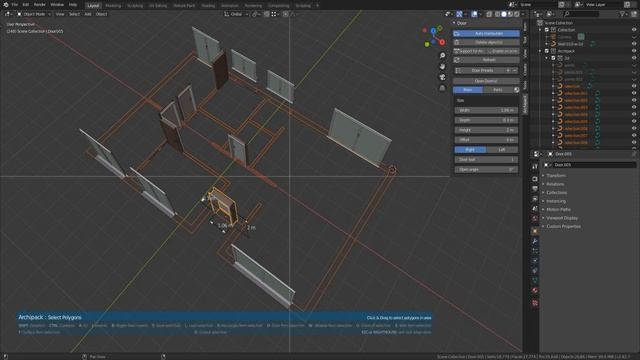The width and height of the screenshot is (640, 360).
Task: Open the Object Mode dropdown
Action: (x=34, y=14)
